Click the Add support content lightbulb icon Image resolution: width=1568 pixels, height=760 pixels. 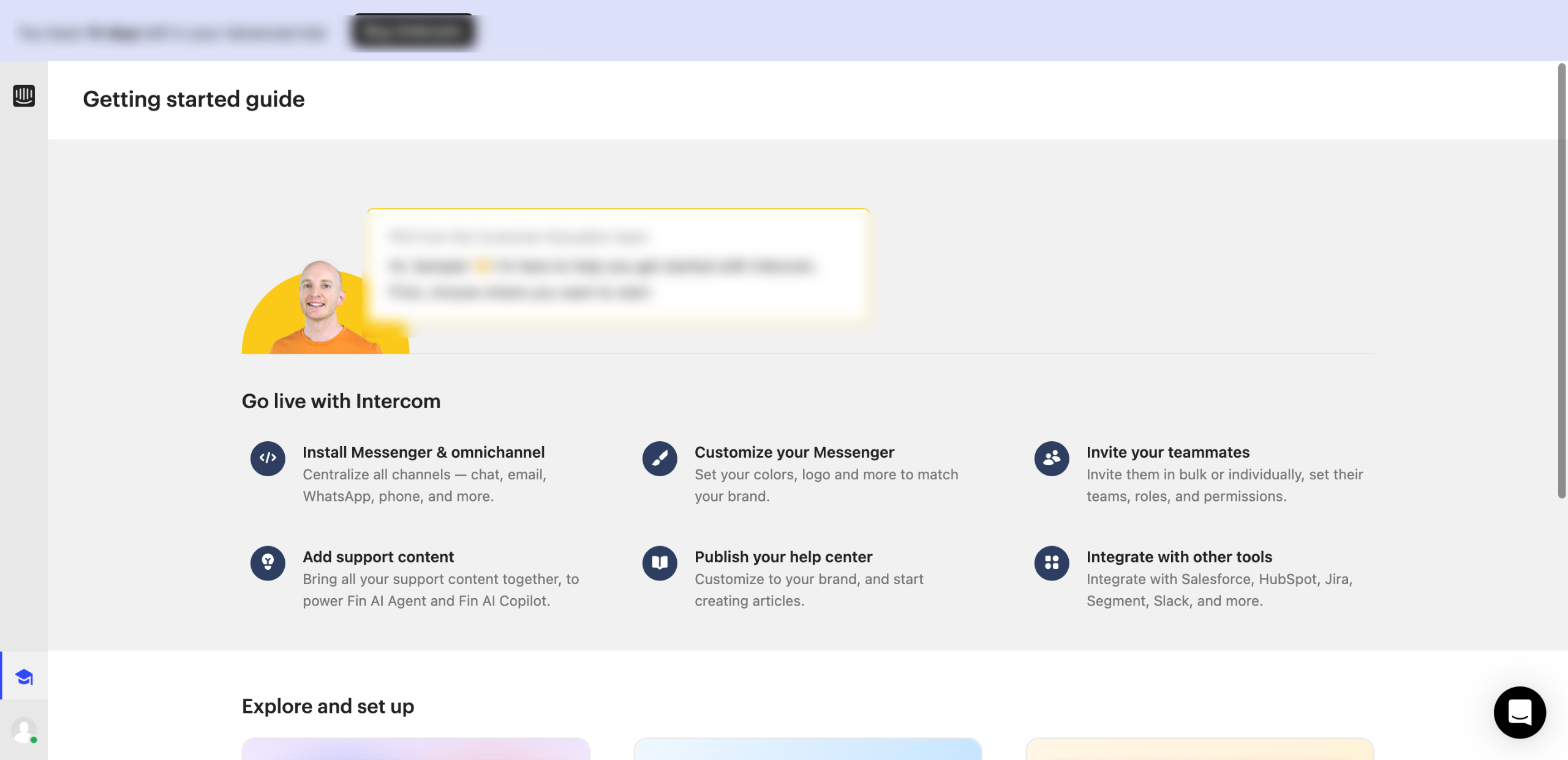coord(268,563)
